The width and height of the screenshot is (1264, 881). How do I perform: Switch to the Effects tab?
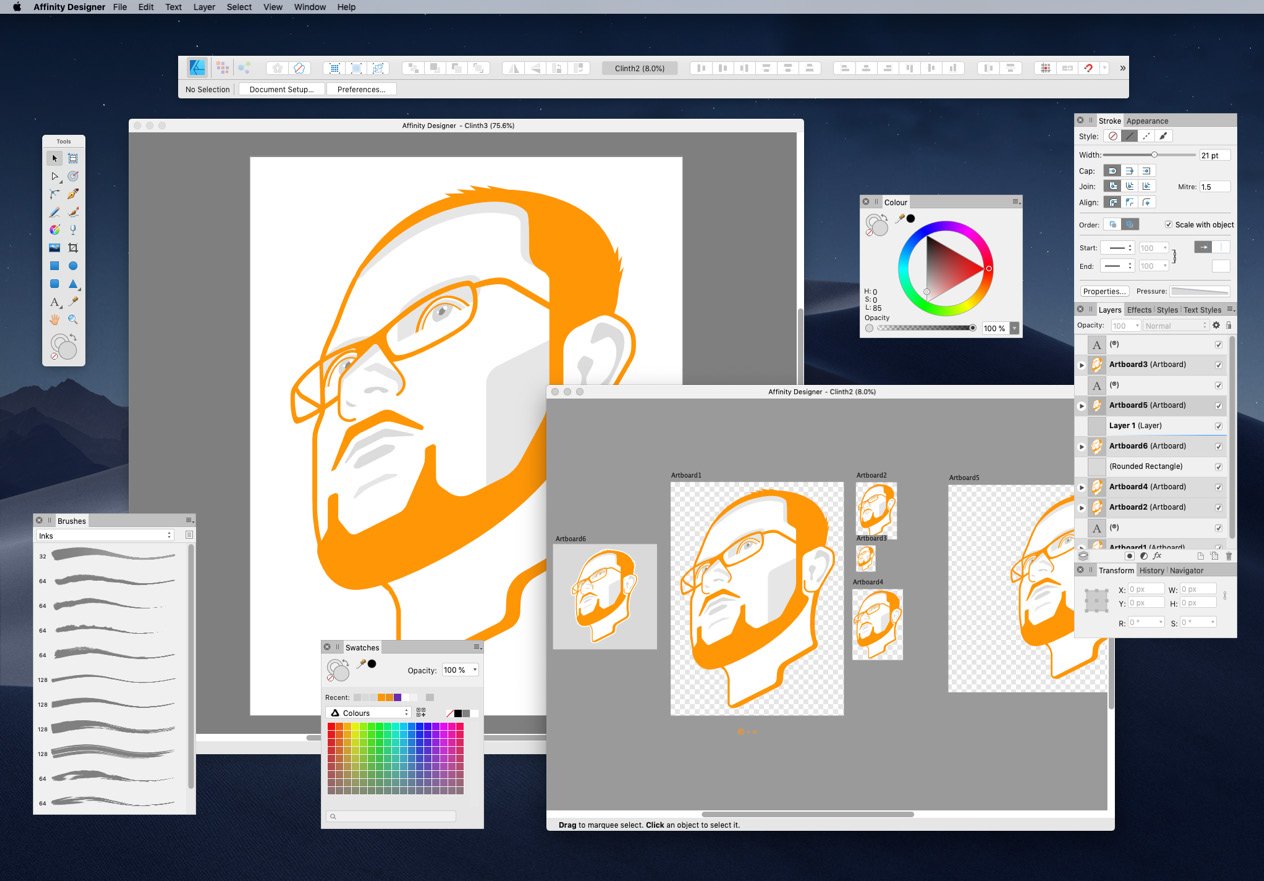tap(1139, 310)
